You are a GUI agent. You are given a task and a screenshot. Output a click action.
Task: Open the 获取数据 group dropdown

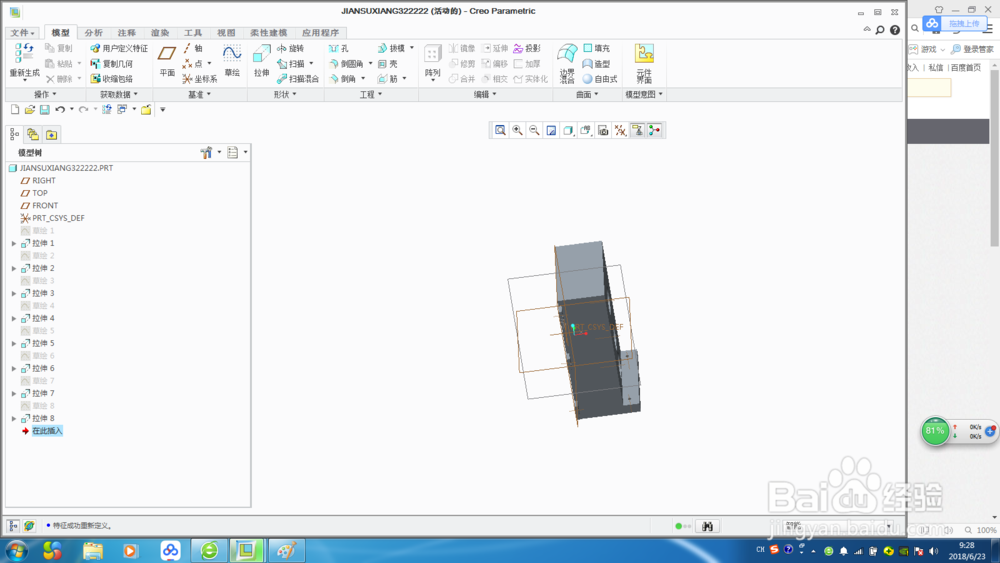119,94
